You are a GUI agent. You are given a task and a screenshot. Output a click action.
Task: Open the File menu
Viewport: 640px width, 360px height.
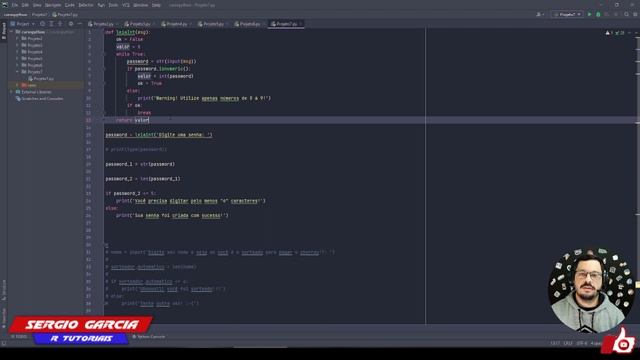click(x=15, y=5)
